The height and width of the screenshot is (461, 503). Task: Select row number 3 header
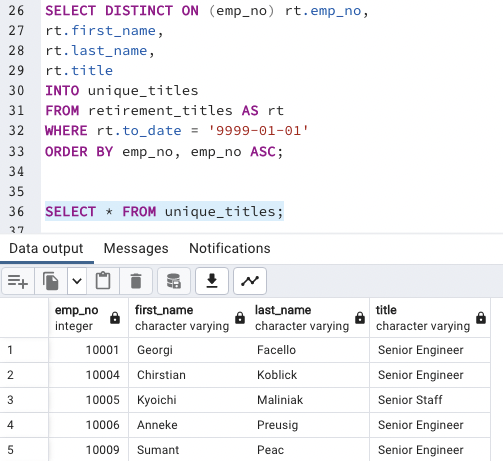click(24, 400)
